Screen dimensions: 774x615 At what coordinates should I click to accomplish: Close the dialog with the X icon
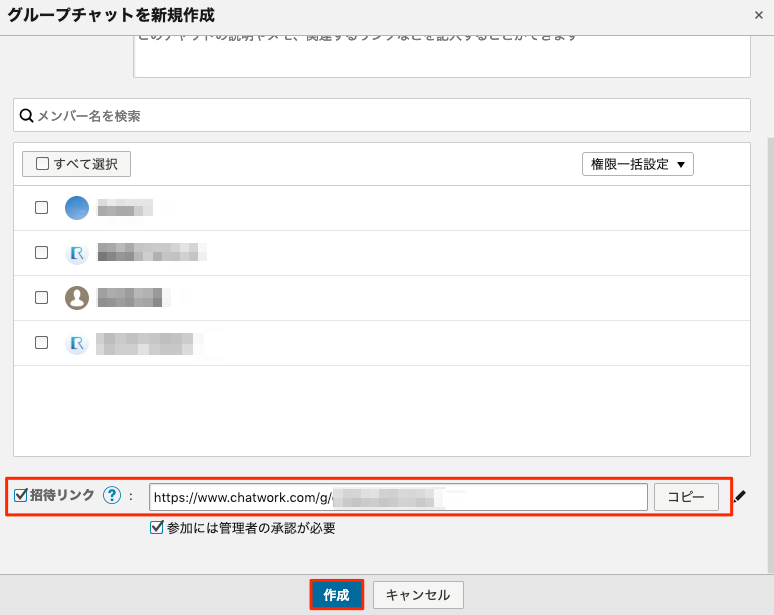click(759, 15)
